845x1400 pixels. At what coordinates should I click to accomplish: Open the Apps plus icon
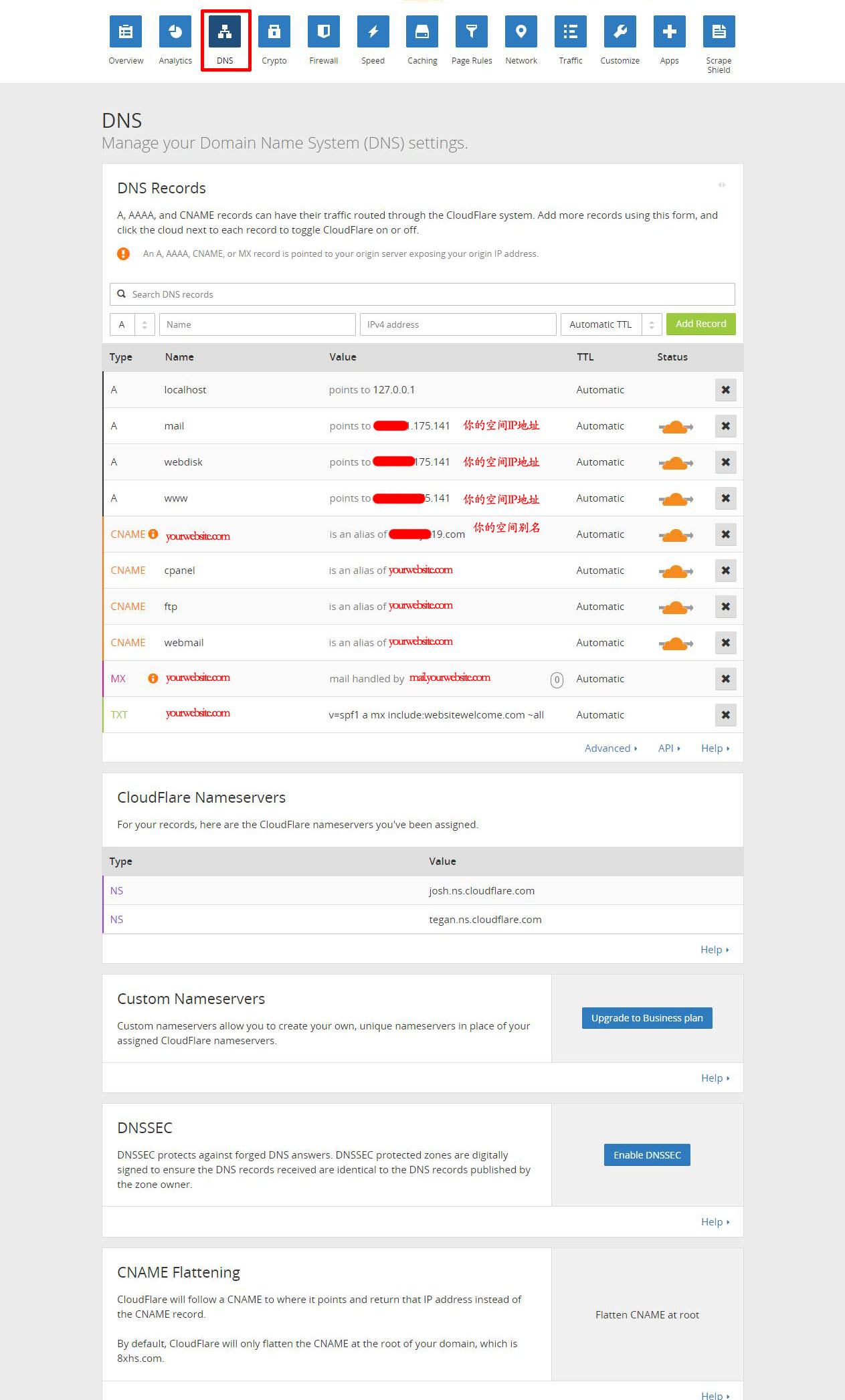(670, 31)
